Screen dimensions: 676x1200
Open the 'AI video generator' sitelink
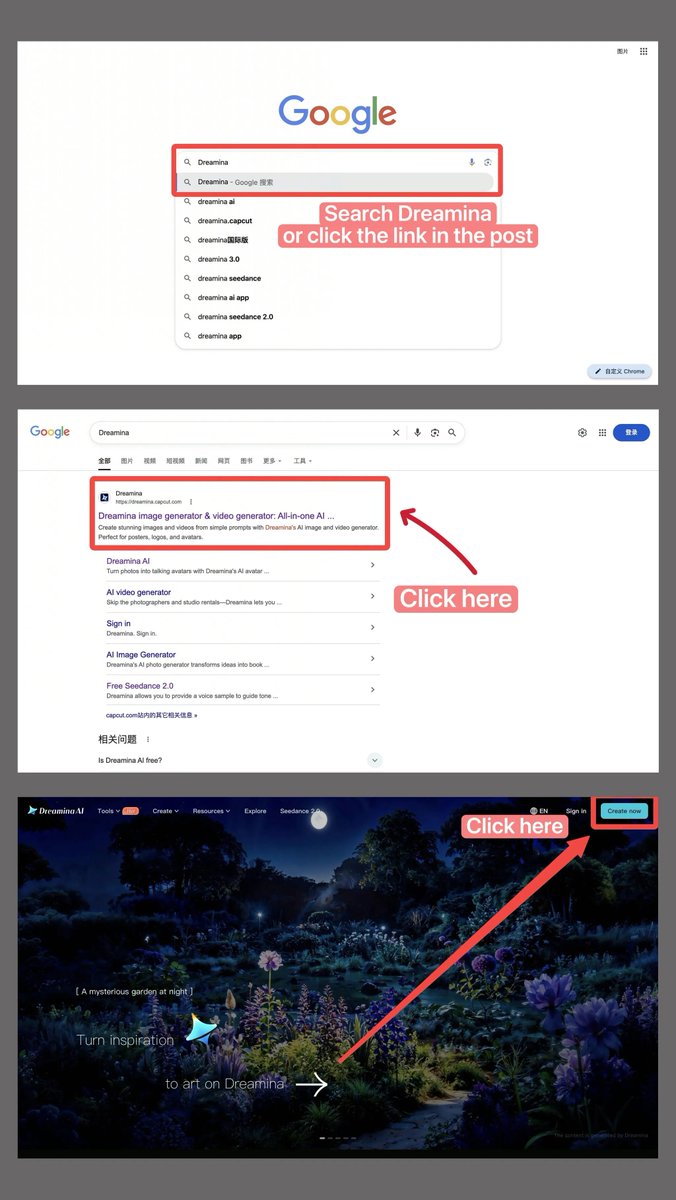click(x=139, y=592)
